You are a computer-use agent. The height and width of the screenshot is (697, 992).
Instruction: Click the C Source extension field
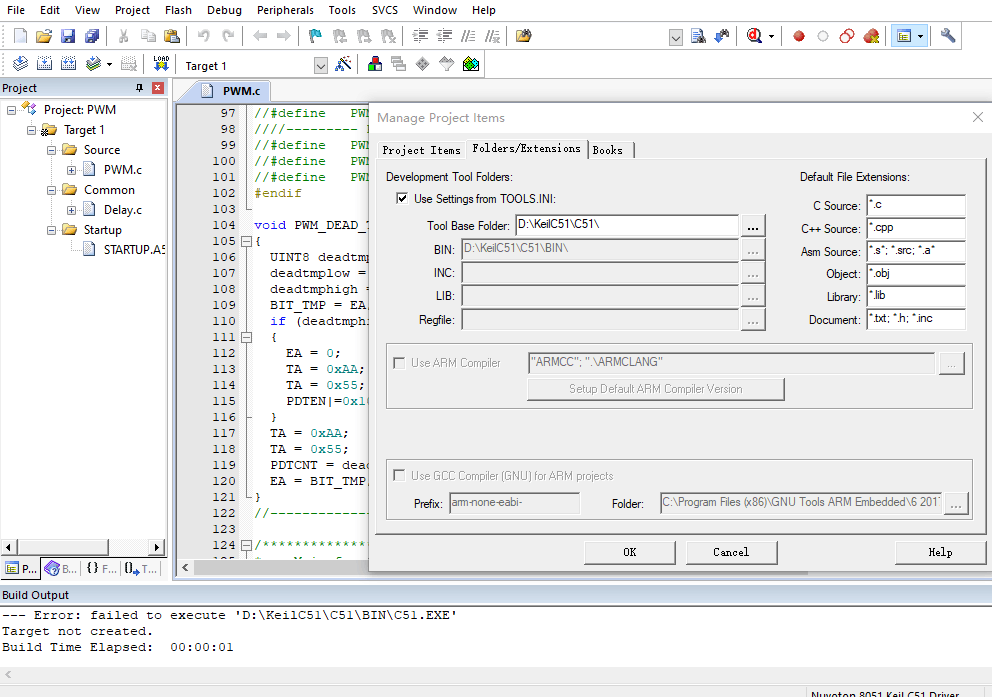point(916,206)
